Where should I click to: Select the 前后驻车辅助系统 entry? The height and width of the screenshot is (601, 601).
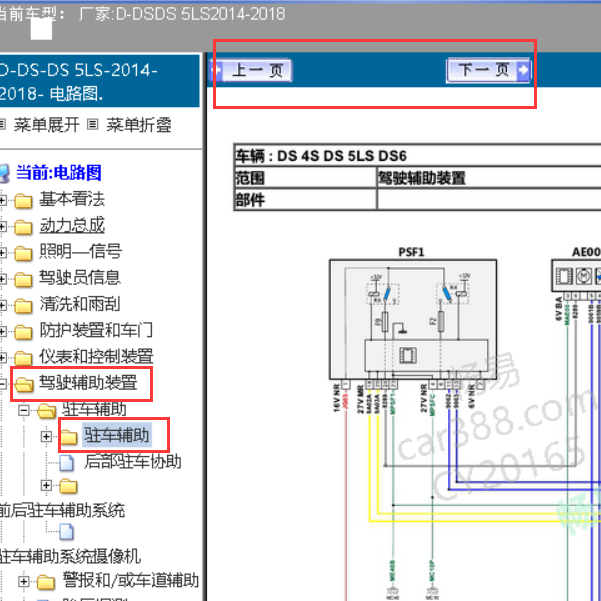(62, 510)
